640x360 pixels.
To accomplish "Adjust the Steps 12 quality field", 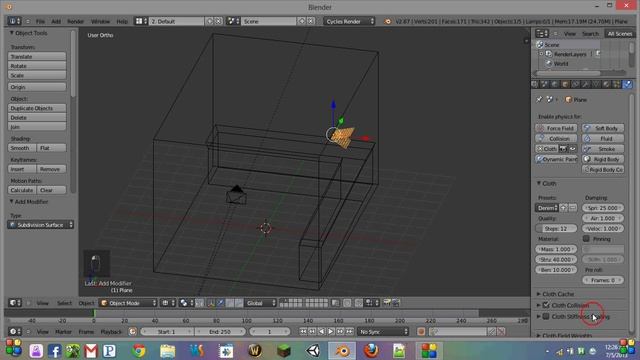I will (556, 229).
